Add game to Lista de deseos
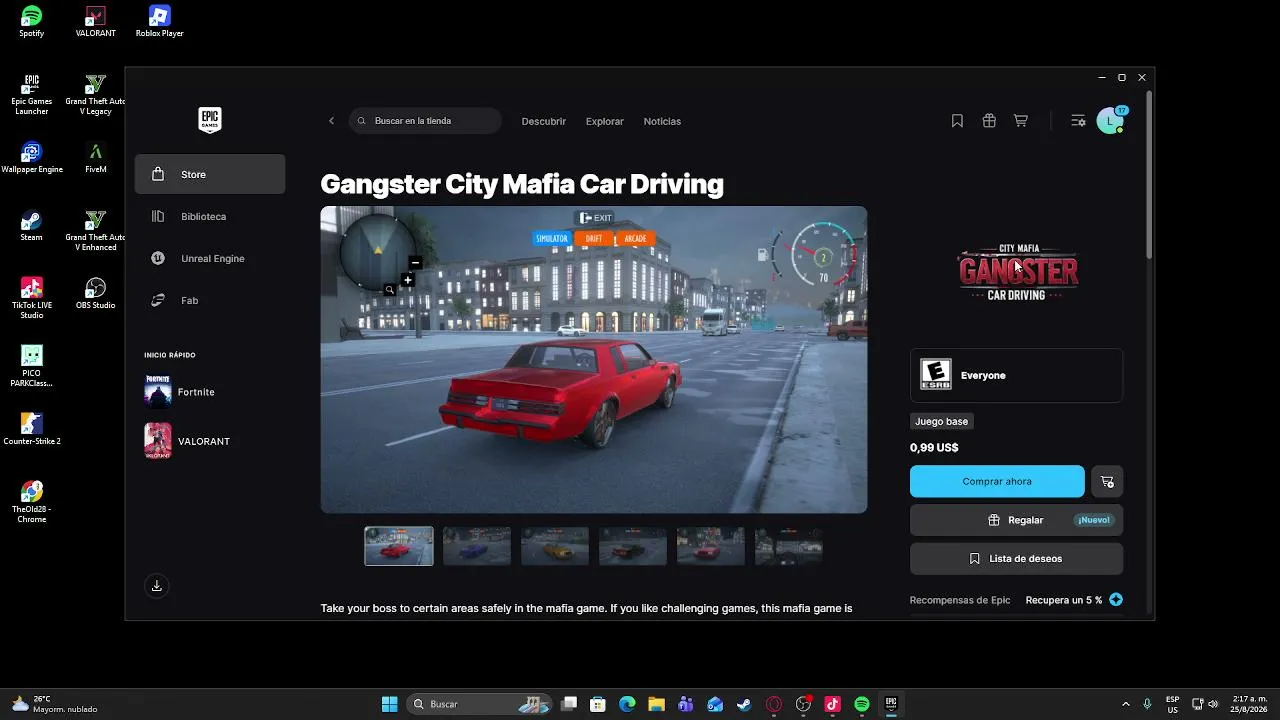This screenshot has width=1280, height=720. click(x=1016, y=559)
